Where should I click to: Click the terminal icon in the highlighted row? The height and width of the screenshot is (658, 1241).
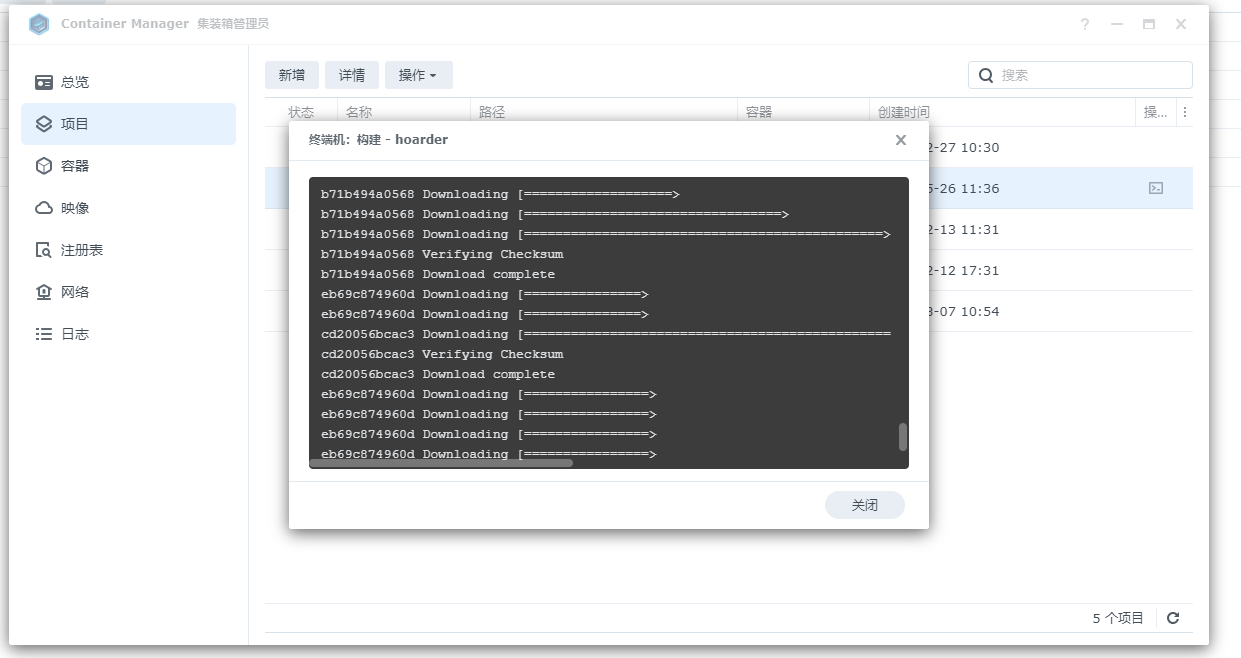click(1156, 188)
